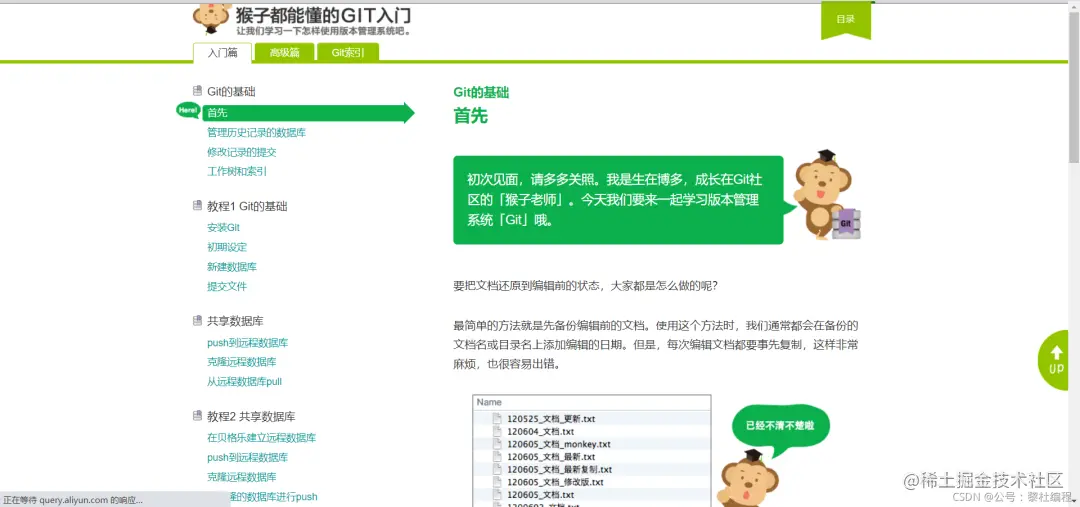Open 从远程数据库pull link
The width and height of the screenshot is (1080, 507).
tap(245, 382)
